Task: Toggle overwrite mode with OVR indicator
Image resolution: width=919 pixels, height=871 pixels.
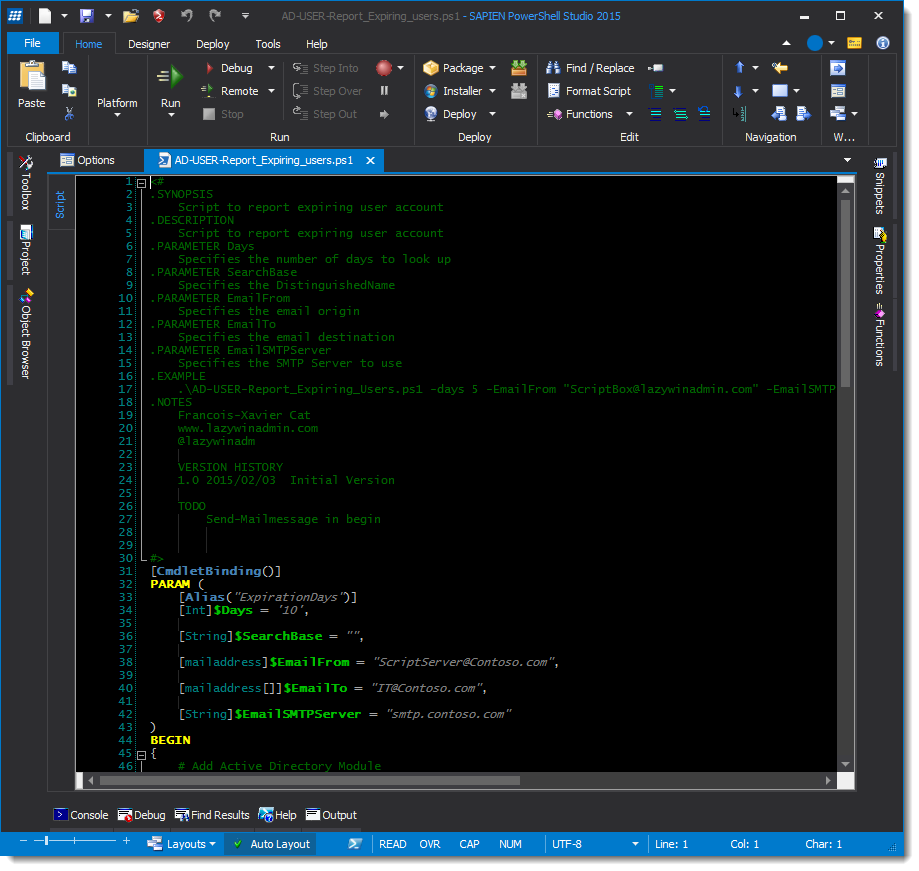Action: (429, 844)
